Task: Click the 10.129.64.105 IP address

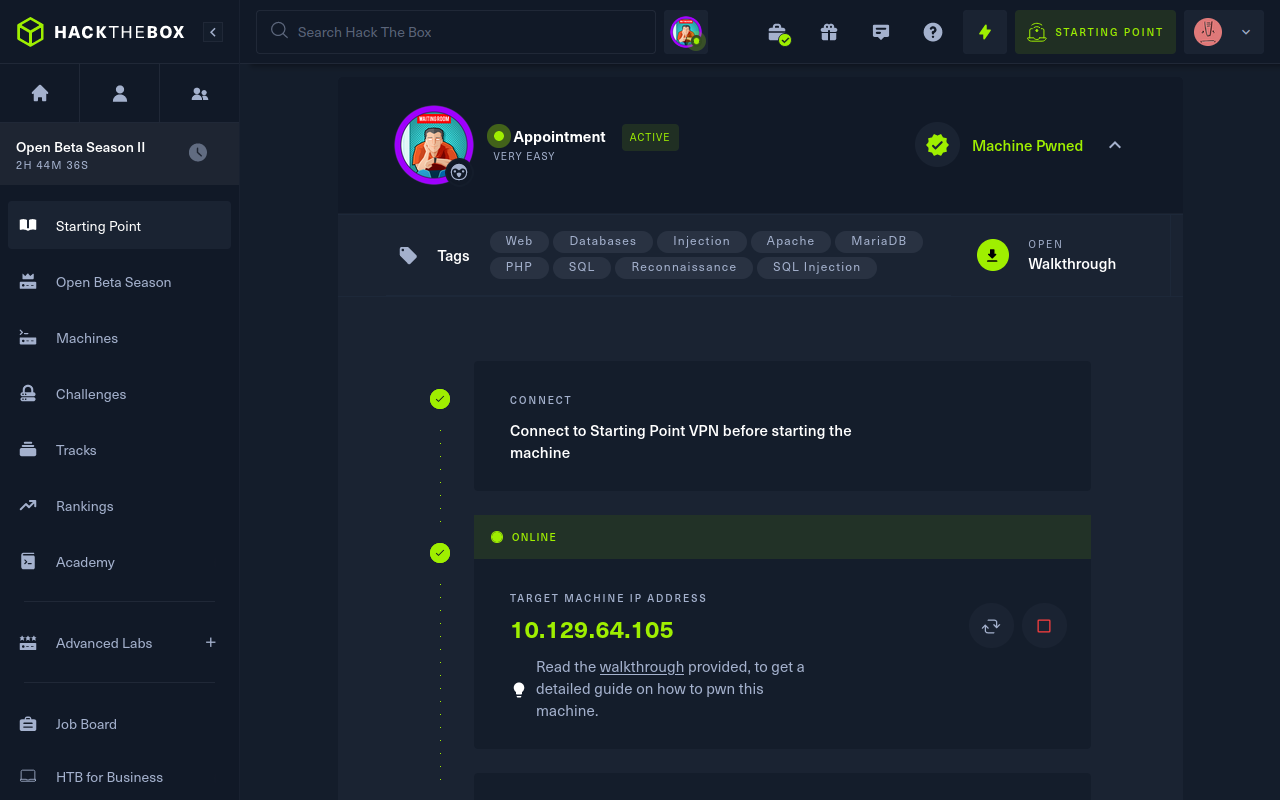Action: [x=592, y=630]
